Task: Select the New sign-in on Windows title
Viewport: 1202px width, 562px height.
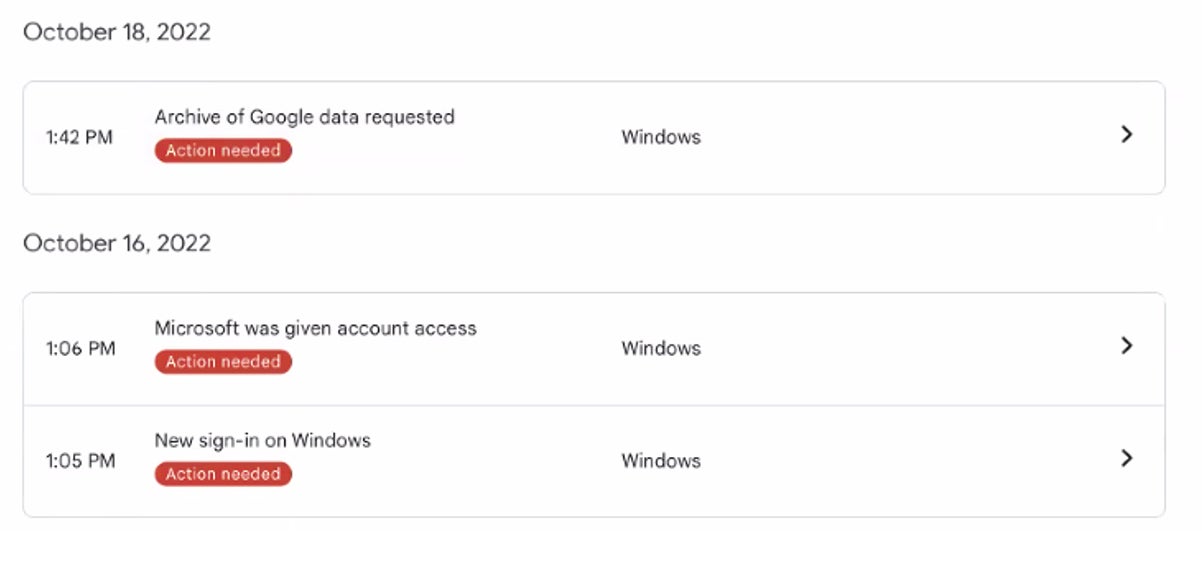Action: [x=262, y=440]
